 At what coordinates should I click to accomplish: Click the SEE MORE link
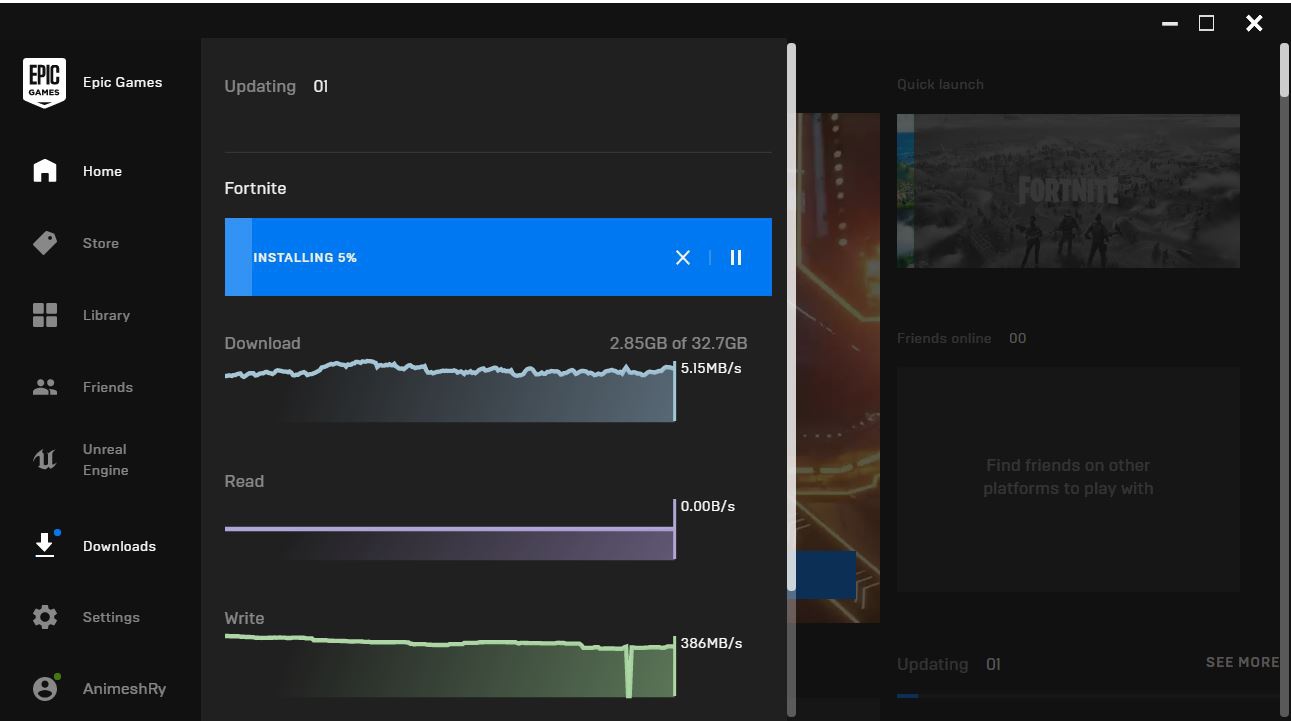(x=1242, y=662)
